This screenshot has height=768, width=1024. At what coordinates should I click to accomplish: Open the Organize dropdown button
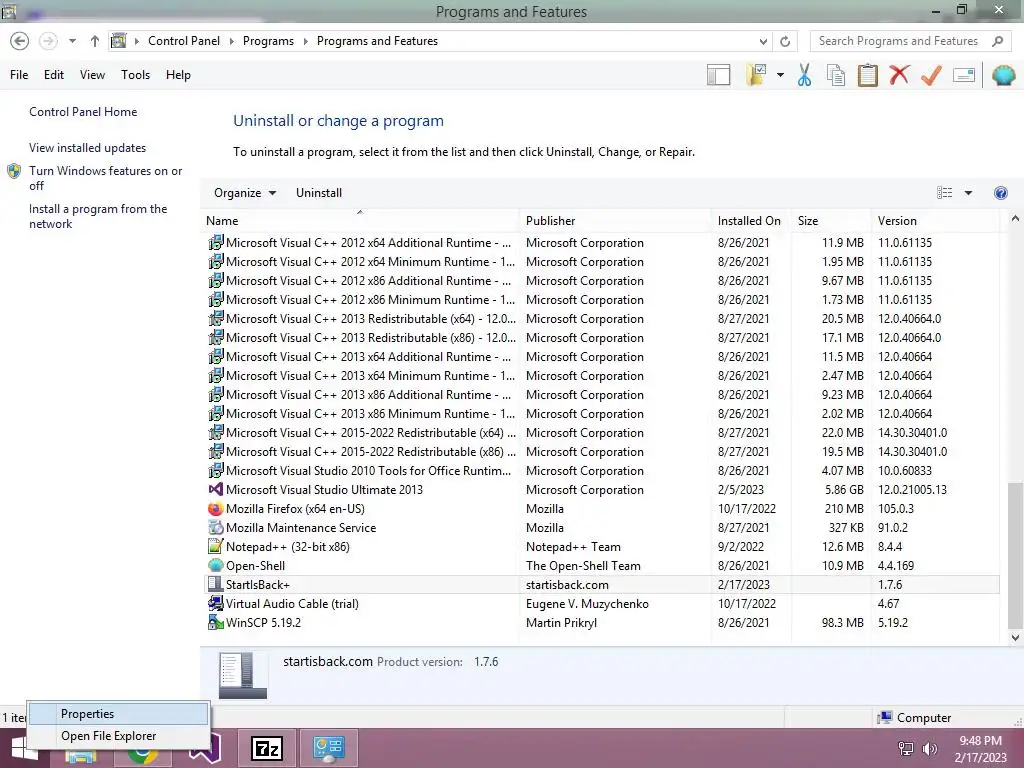pyautogui.click(x=245, y=193)
